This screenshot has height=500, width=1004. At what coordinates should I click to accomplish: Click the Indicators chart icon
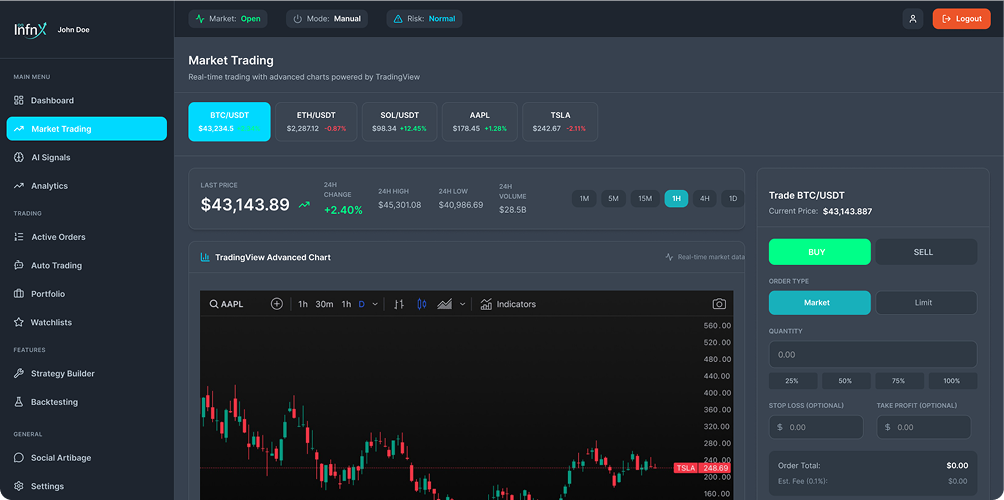[x=487, y=304]
